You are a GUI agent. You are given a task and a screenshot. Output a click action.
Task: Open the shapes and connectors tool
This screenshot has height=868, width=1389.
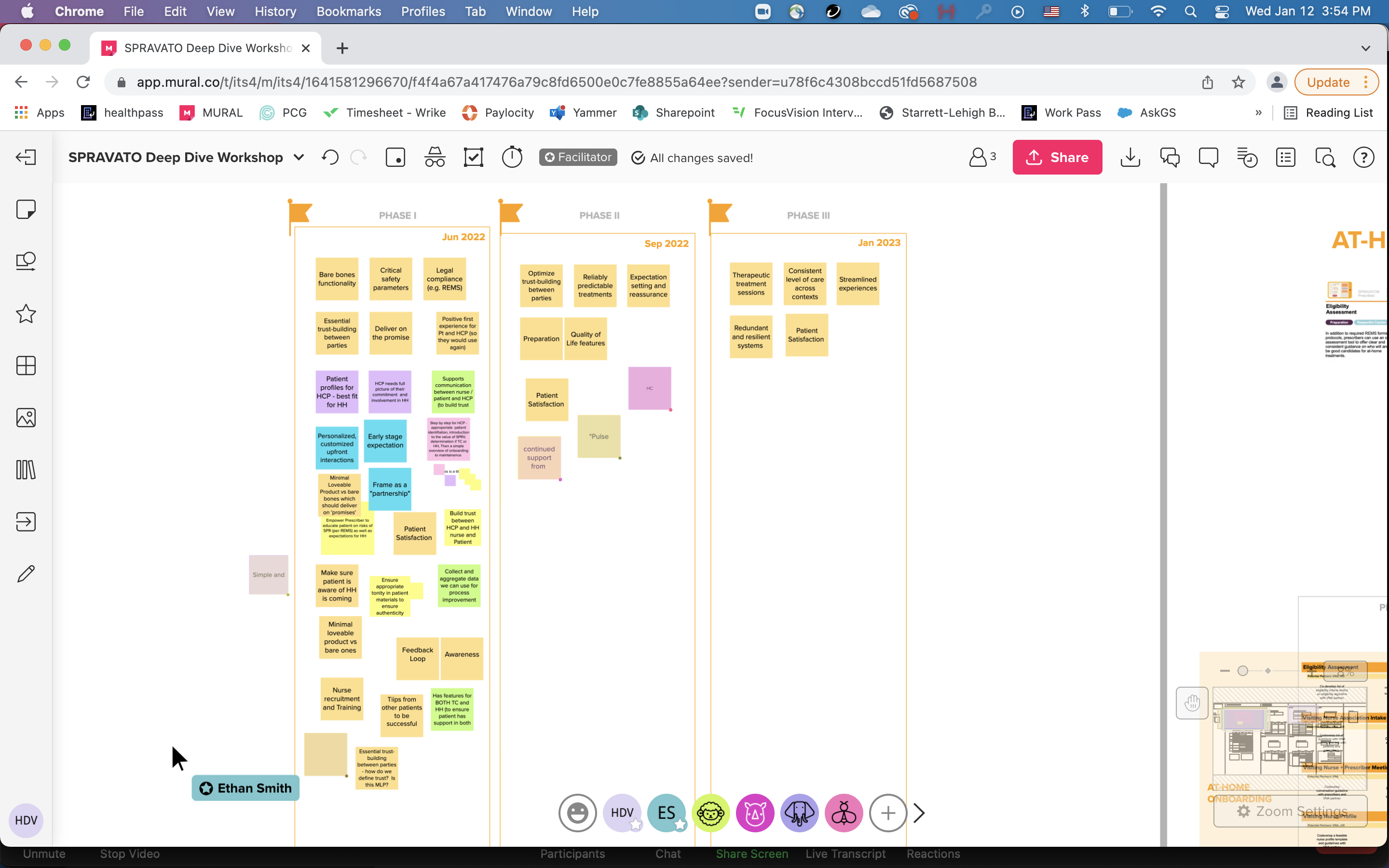26,262
